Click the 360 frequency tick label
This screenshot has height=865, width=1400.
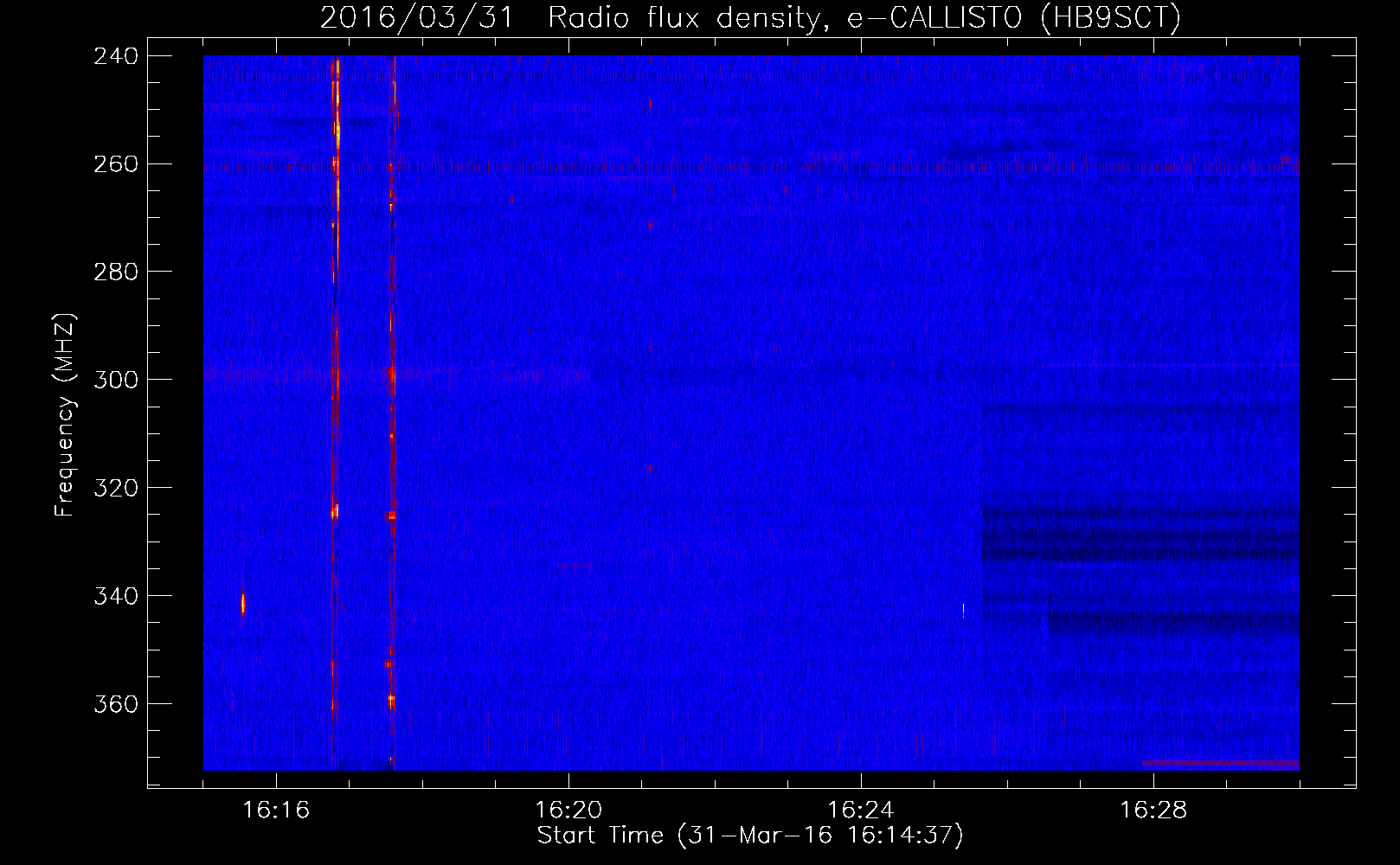click(116, 705)
